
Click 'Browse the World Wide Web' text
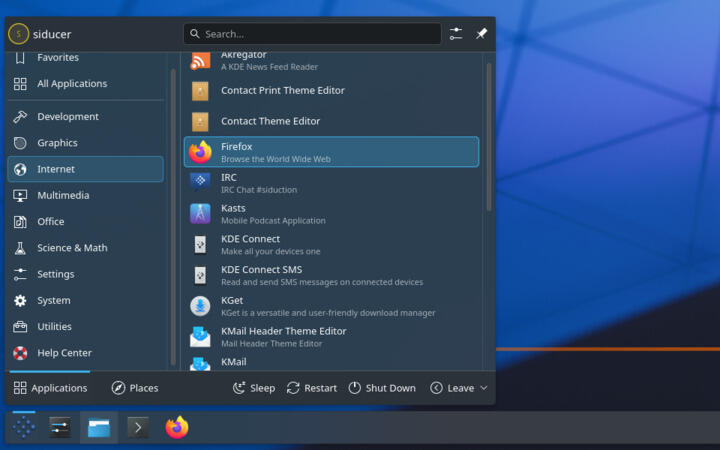276,159
